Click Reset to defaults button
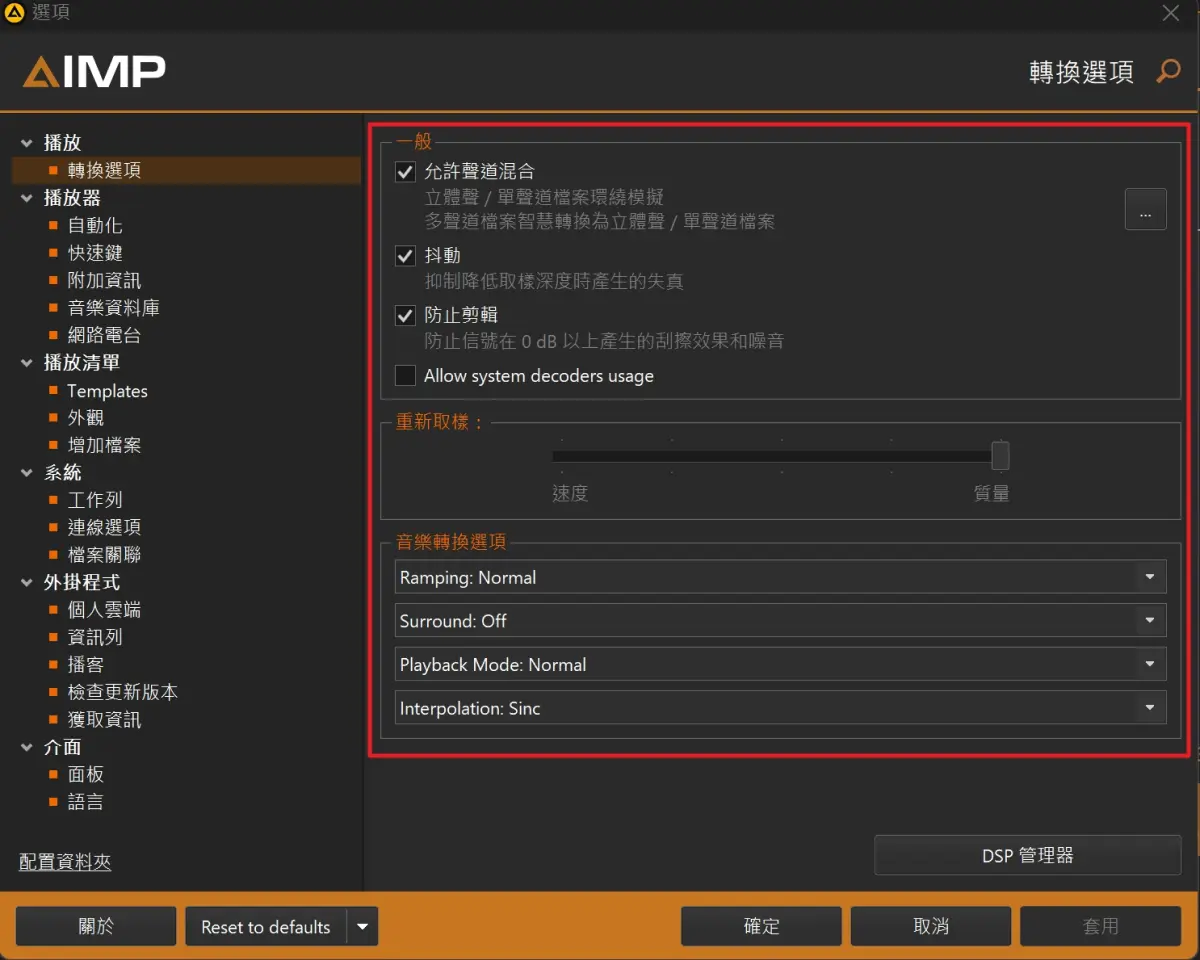Image resolution: width=1200 pixels, height=960 pixels. pyautogui.click(x=266, y=927)
